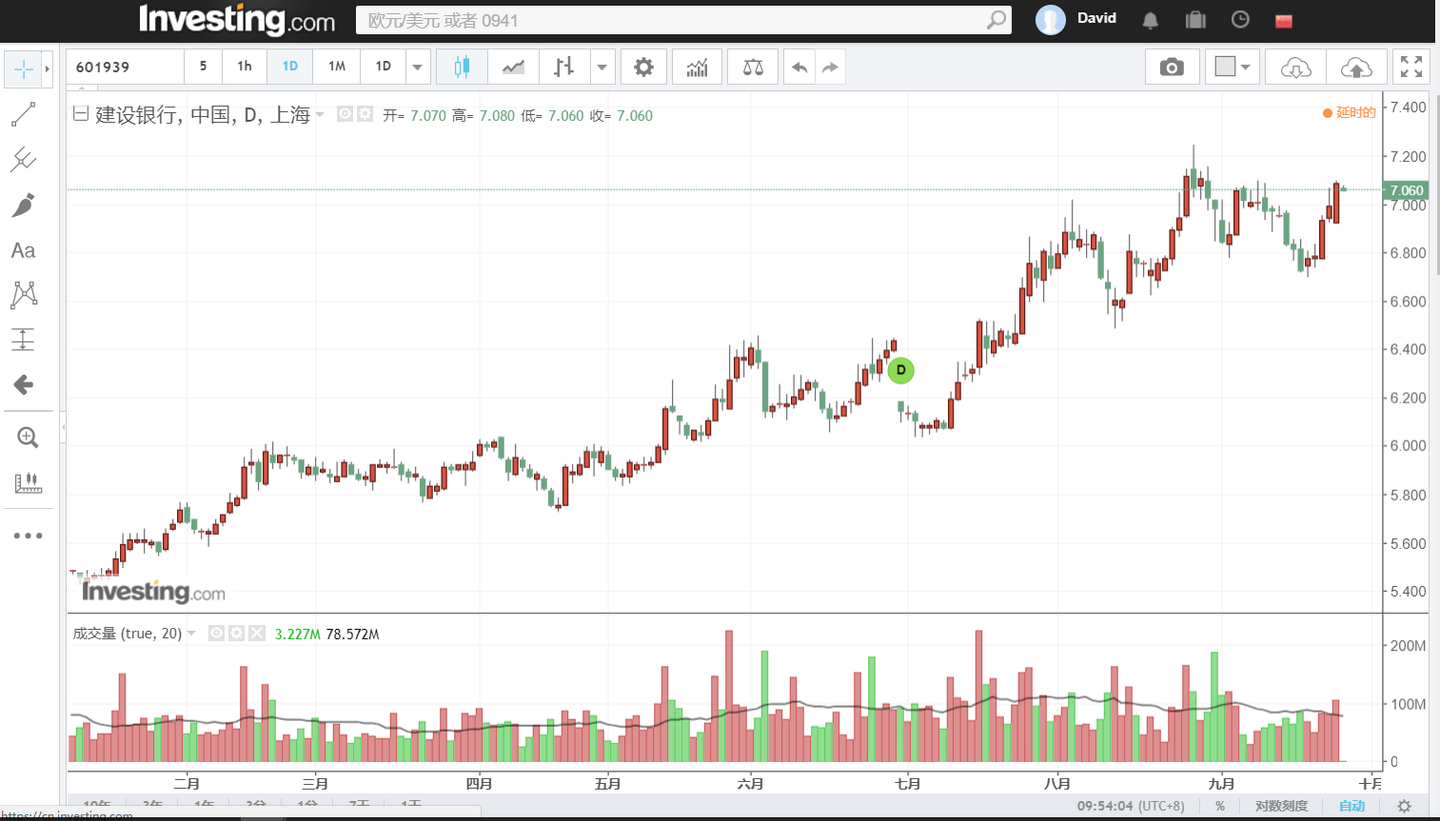Switch to the 1h timeframe
This screenshot has width=1440, height=821.
click(244, 66)
